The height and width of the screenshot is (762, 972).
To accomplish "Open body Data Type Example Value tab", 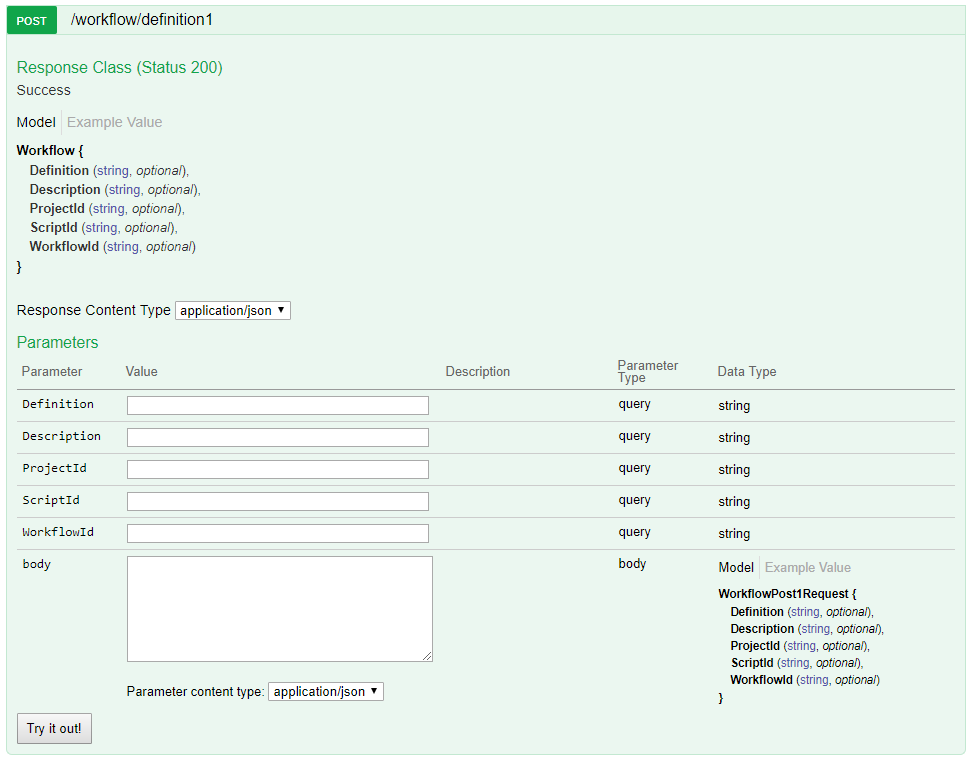I will click(x=807, y=567).
